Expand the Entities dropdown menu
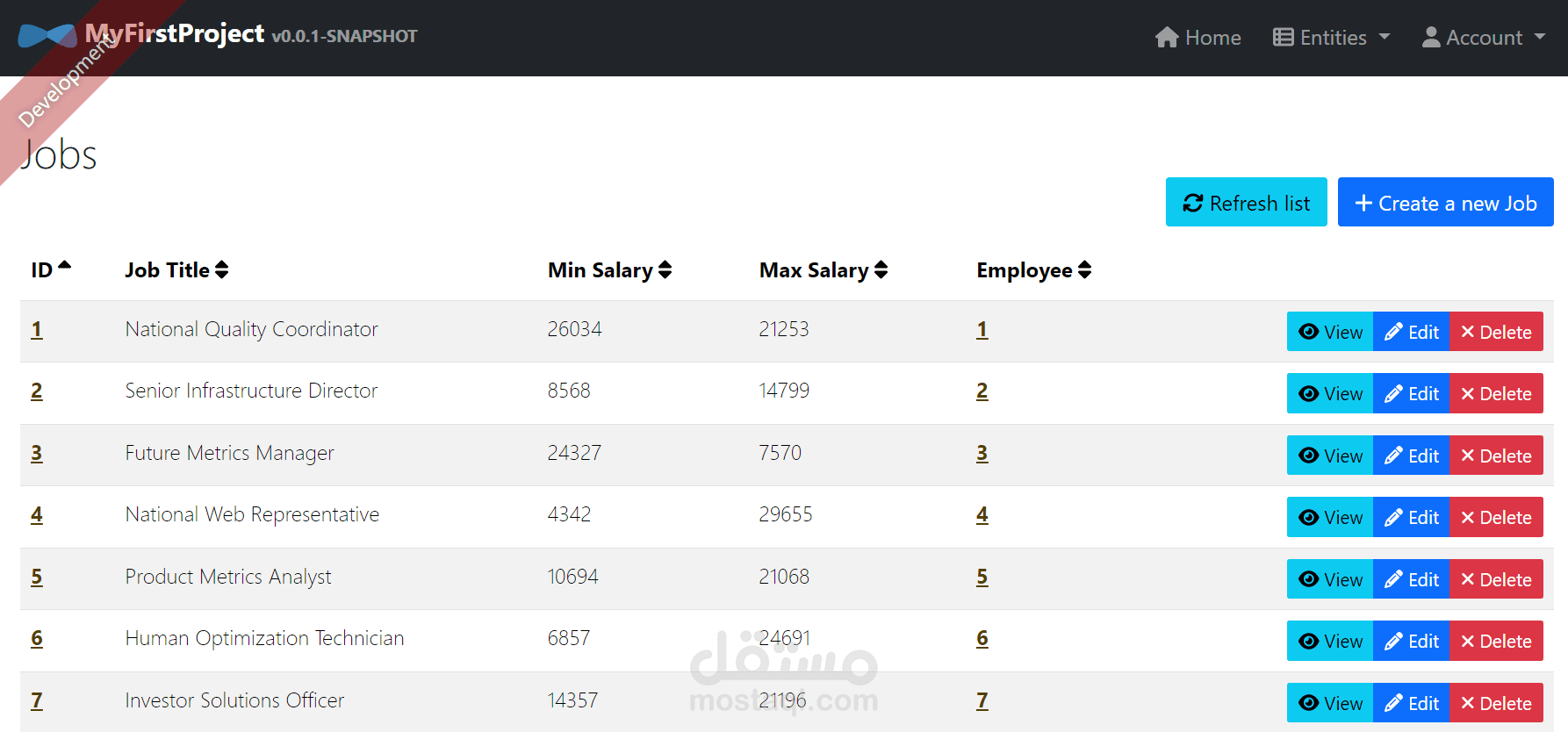Screen dimensions: 1568x732 click(x=1332, y=37)
